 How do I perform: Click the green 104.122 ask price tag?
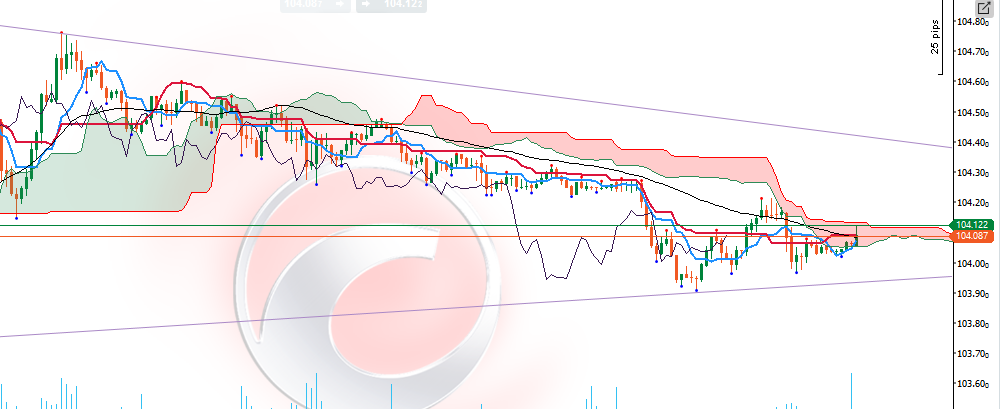tap(971, 224)
